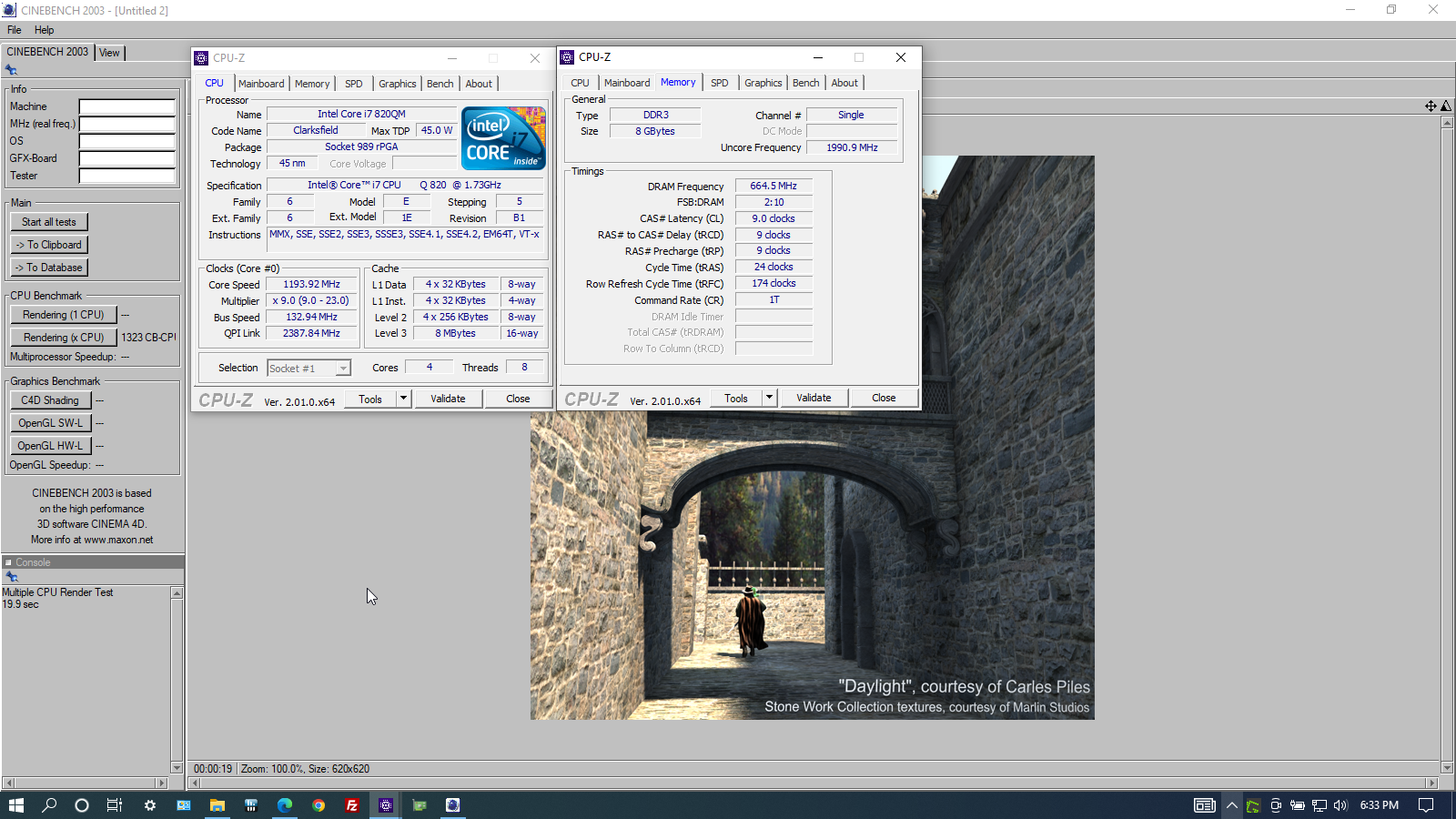
Task: Open File Explorer from the taskbar
Action: [x=217, y=805]
